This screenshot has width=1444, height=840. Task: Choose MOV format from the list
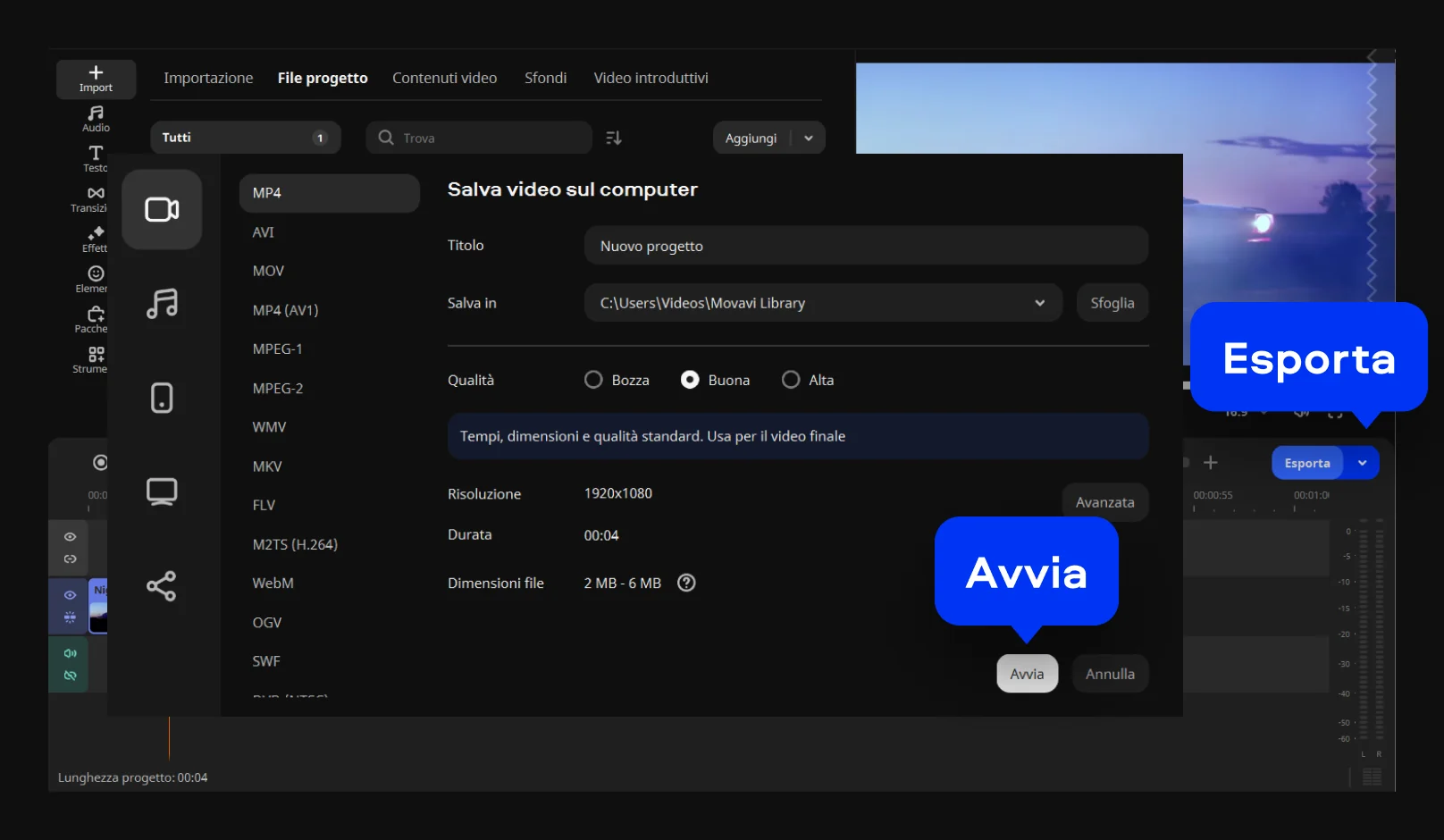(268, 271)
